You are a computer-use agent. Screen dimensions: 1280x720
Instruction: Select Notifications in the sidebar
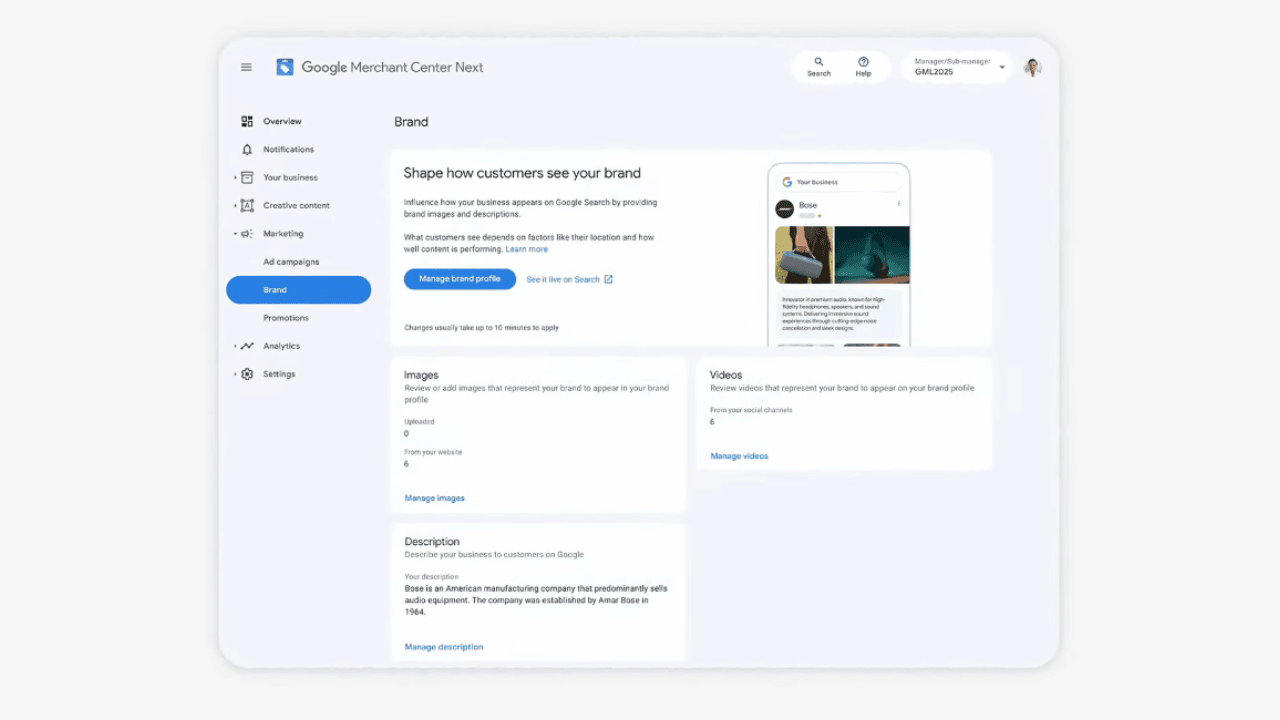[x=288, y=149]
